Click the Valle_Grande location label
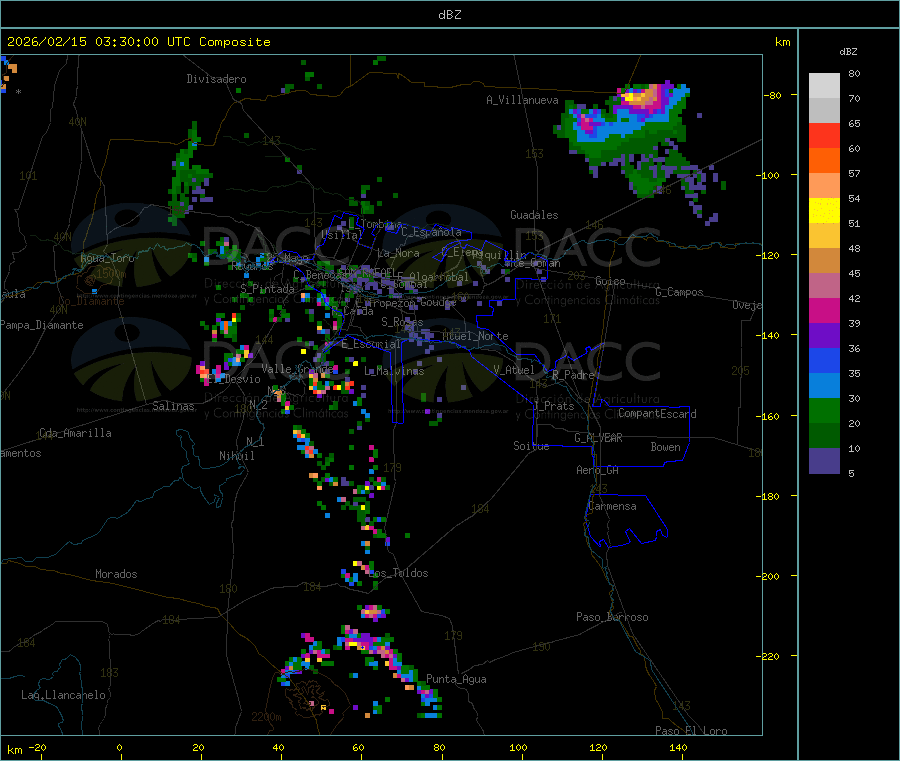The width and height of the screenshot is (900, 761). coord(298,368)
